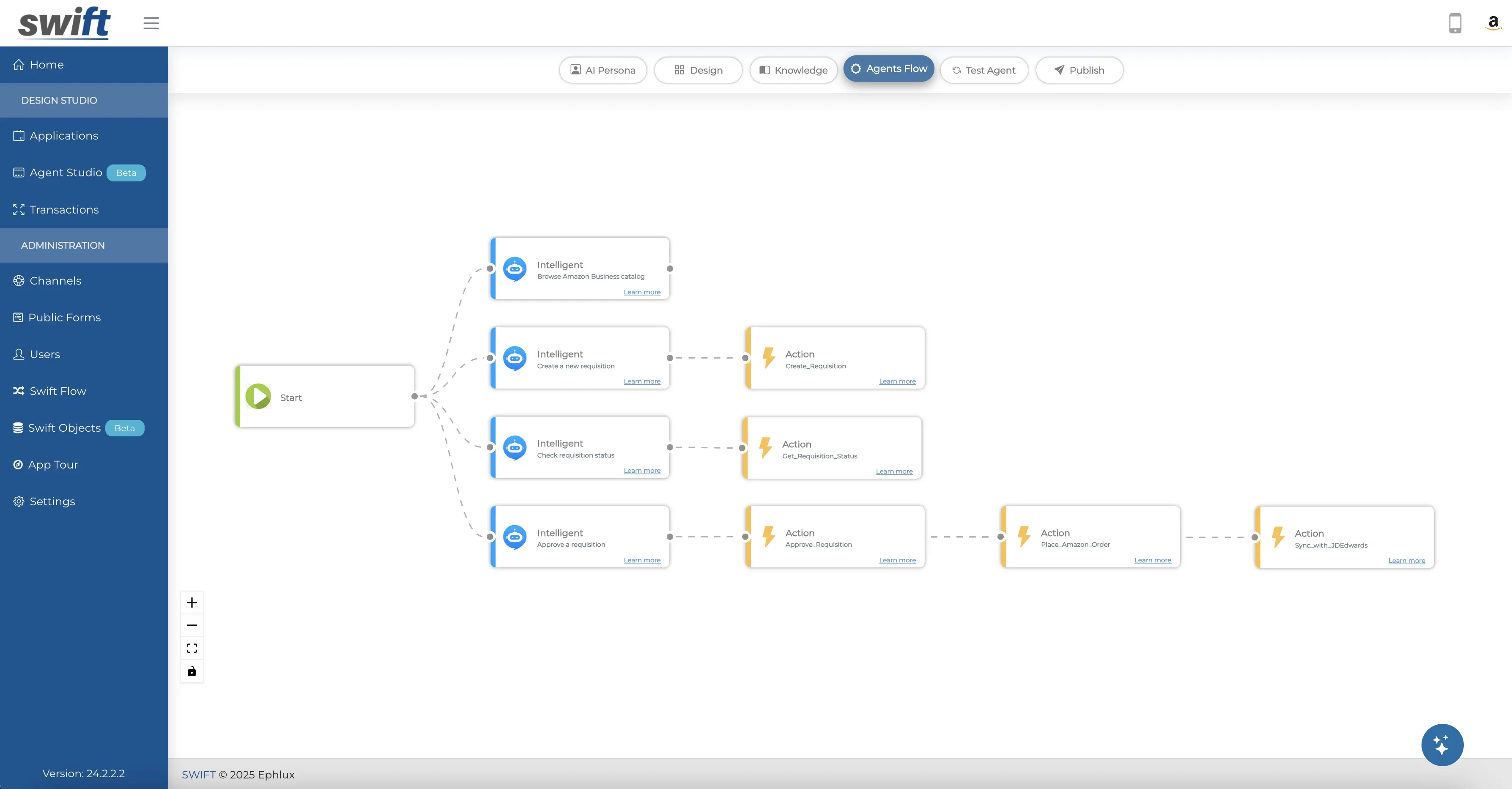Click the SWIFT footer link
This screenshot has height=789, width=1512.
[x=198, y=774]
